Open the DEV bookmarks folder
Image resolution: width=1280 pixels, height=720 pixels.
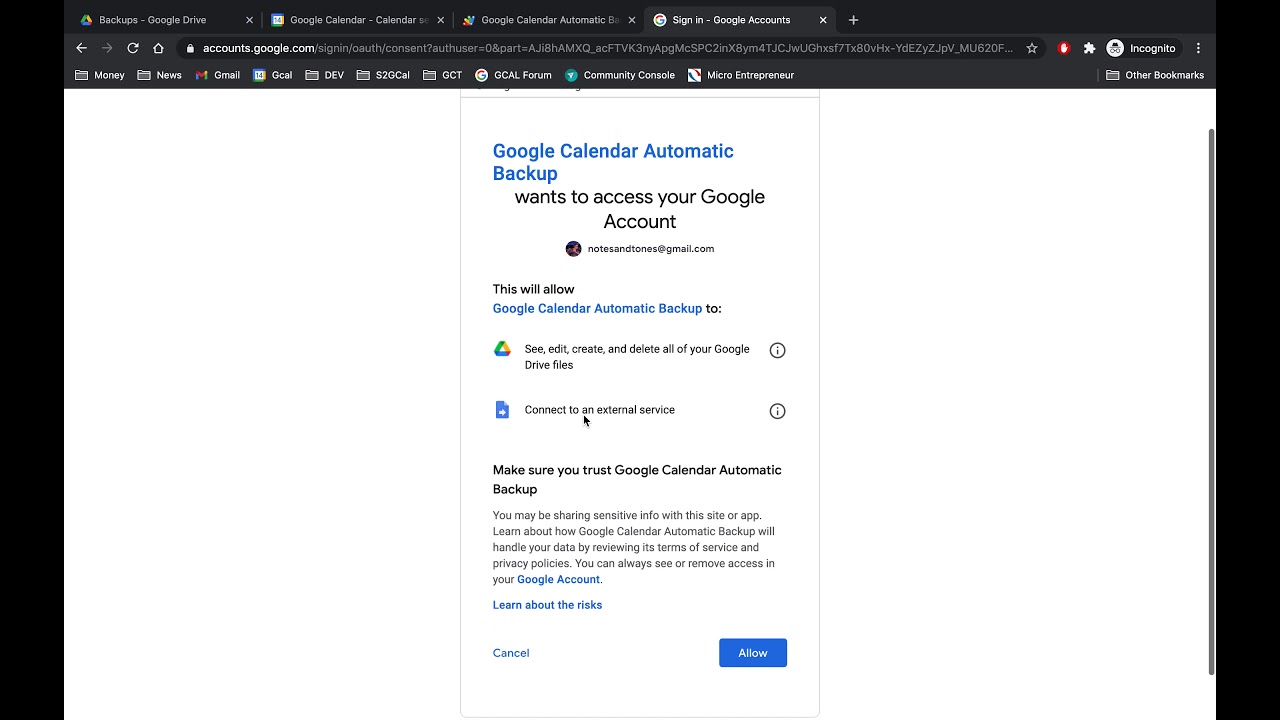325,75
